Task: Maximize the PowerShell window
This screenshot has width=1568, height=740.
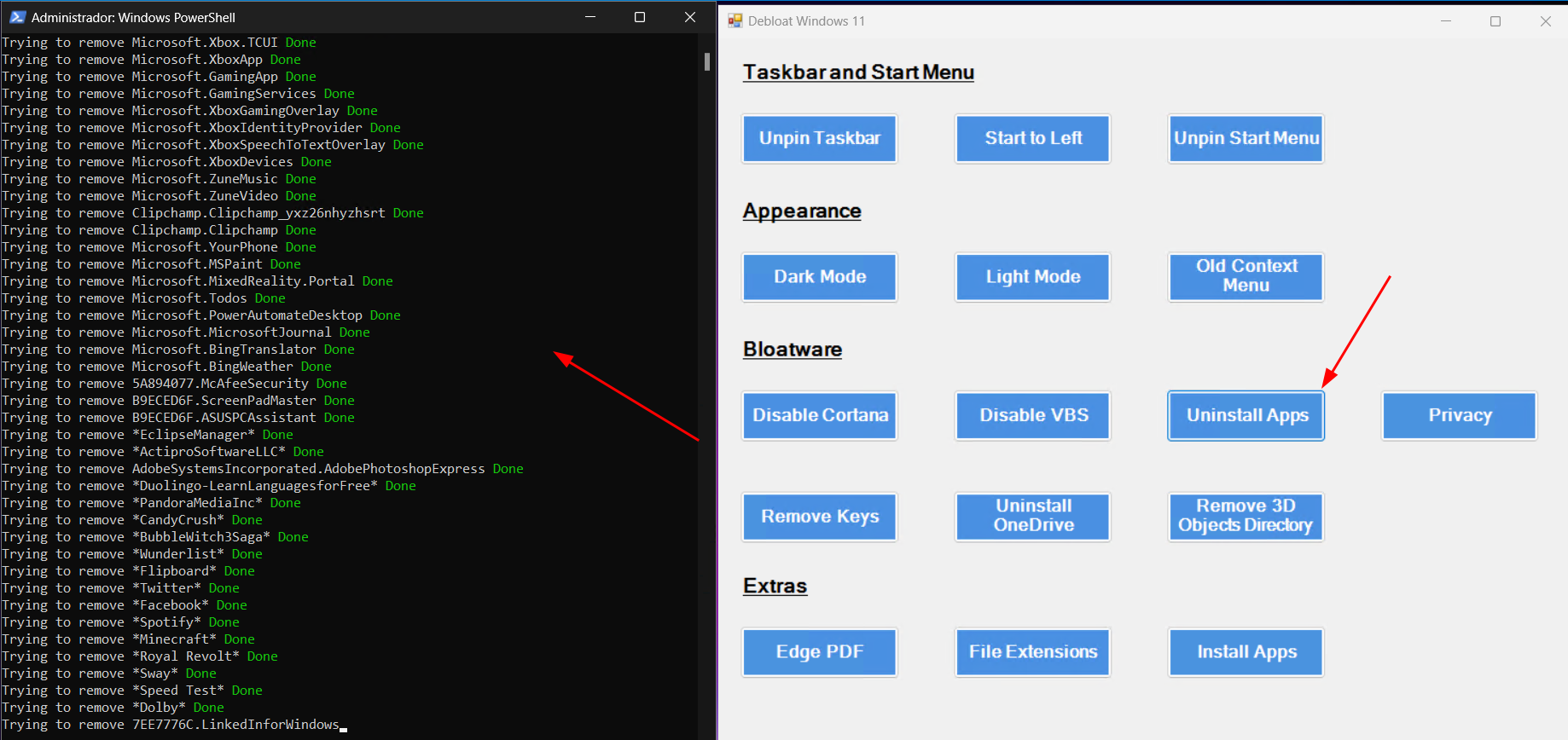Action: 640,17
